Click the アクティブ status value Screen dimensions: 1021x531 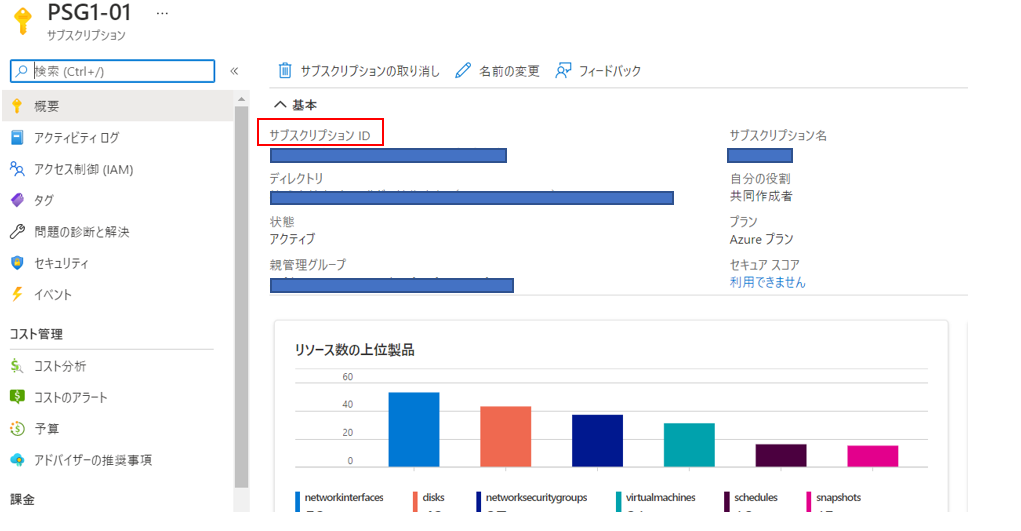tap(292, 239)
